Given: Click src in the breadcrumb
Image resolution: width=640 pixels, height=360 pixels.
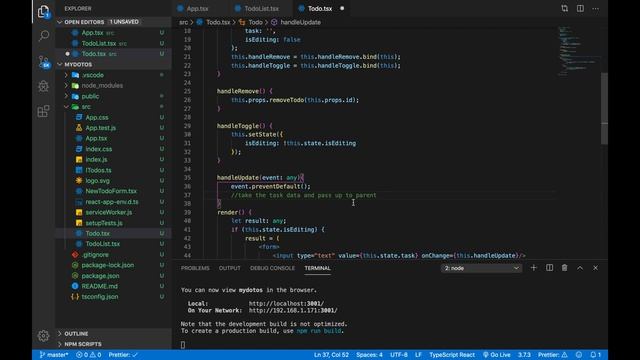Looking at the screenshot, I should [x=184, y=22].
